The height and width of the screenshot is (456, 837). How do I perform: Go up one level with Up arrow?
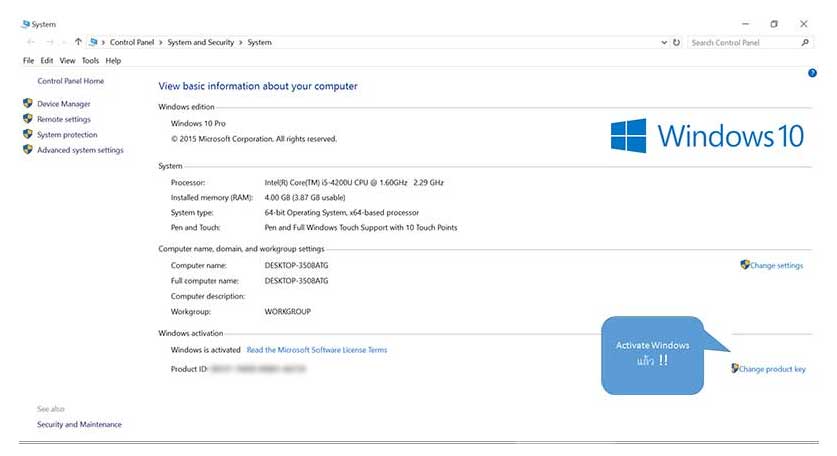[78, 42]
